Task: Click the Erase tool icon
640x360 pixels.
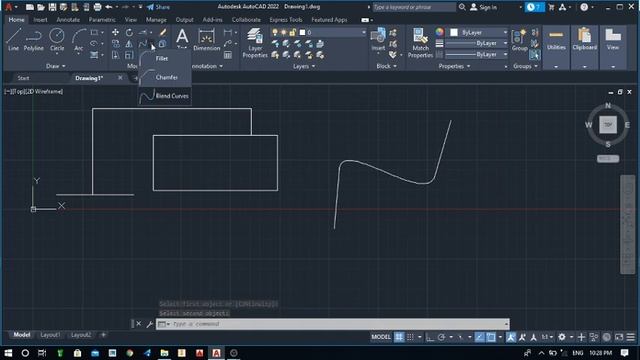Action: [162, 32]
